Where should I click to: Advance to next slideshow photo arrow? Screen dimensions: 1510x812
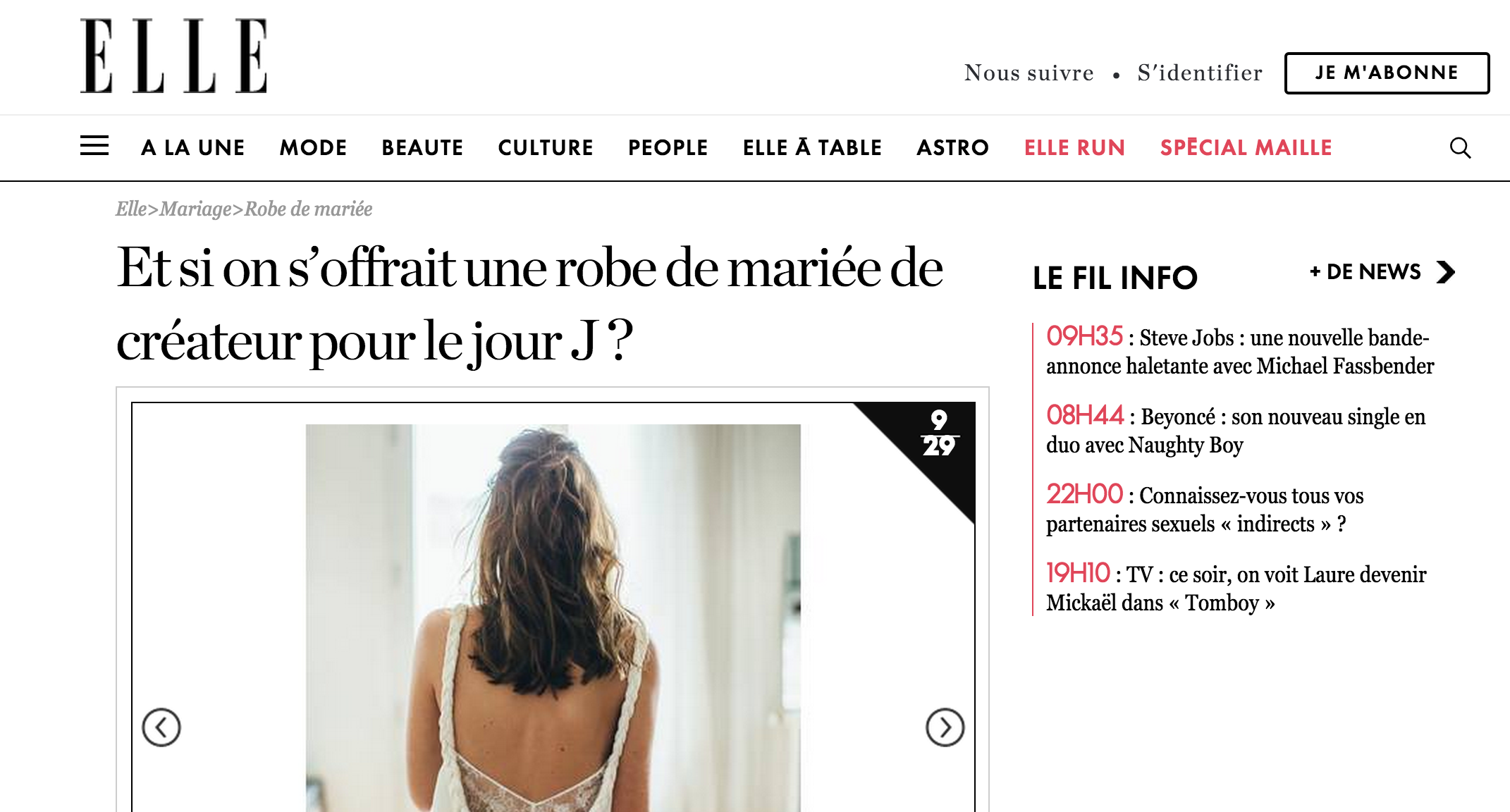click(x=945, y=727)
